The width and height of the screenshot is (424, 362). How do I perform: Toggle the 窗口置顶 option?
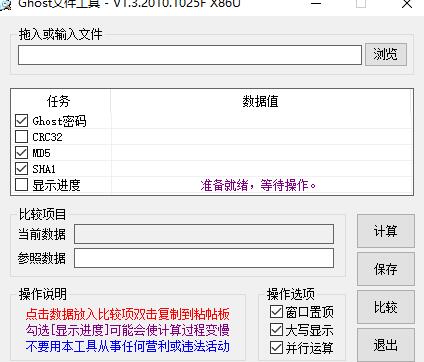(276, 312)
